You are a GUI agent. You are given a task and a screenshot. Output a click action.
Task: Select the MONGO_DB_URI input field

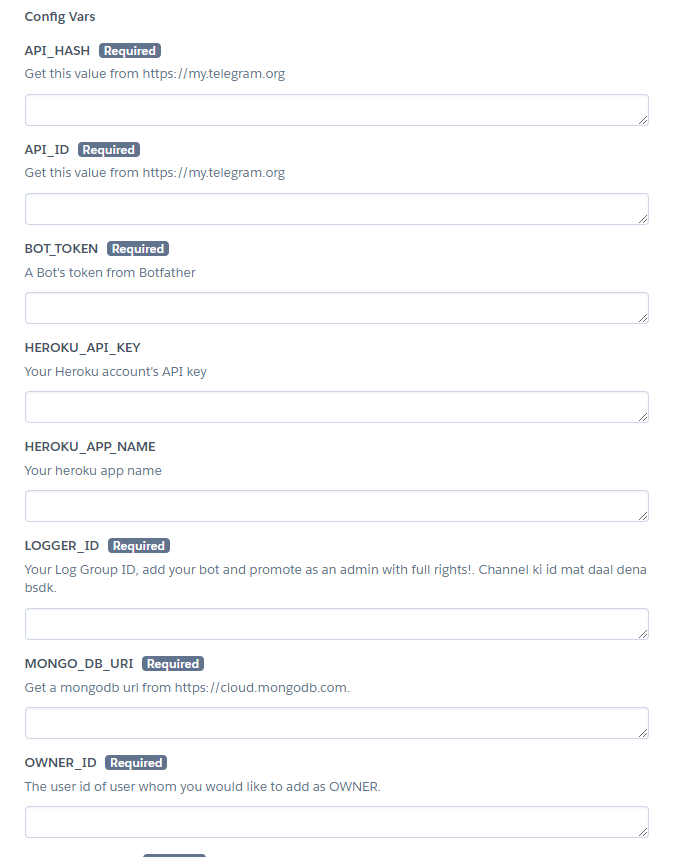[x=336, y=723]
